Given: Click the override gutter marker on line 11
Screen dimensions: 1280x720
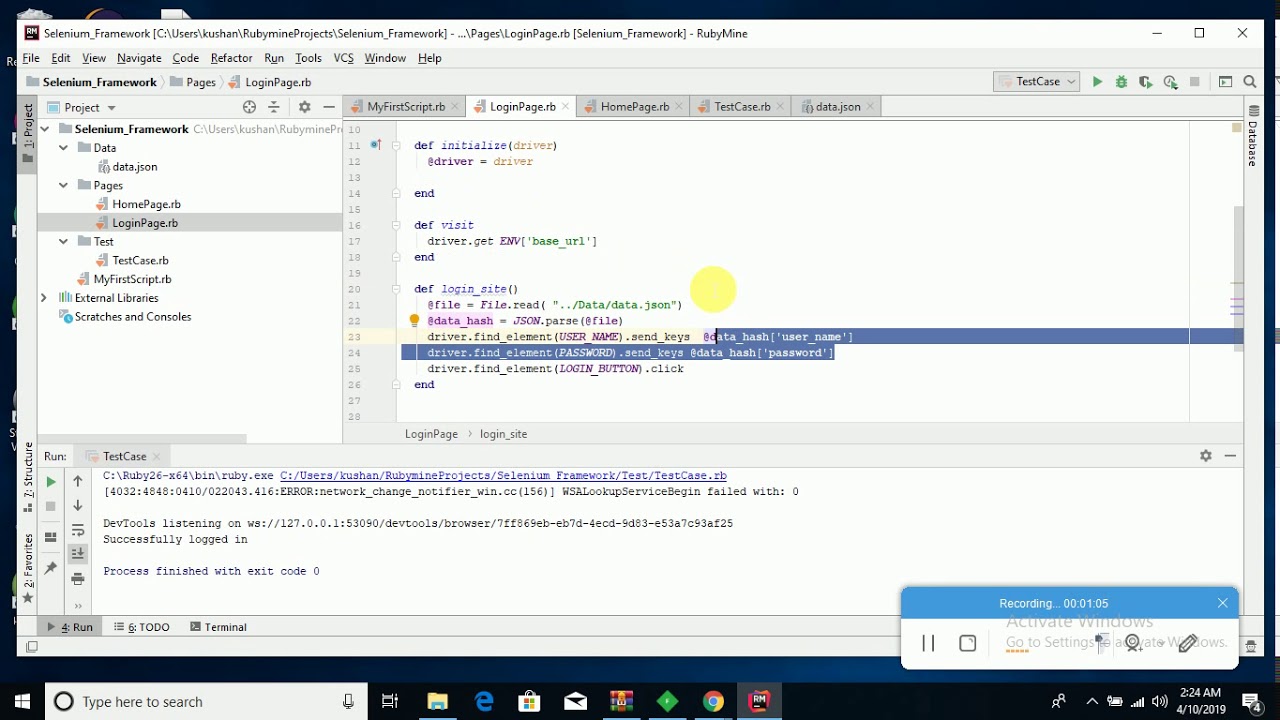Looking at the screenshot, I should [x=376, y=145].
